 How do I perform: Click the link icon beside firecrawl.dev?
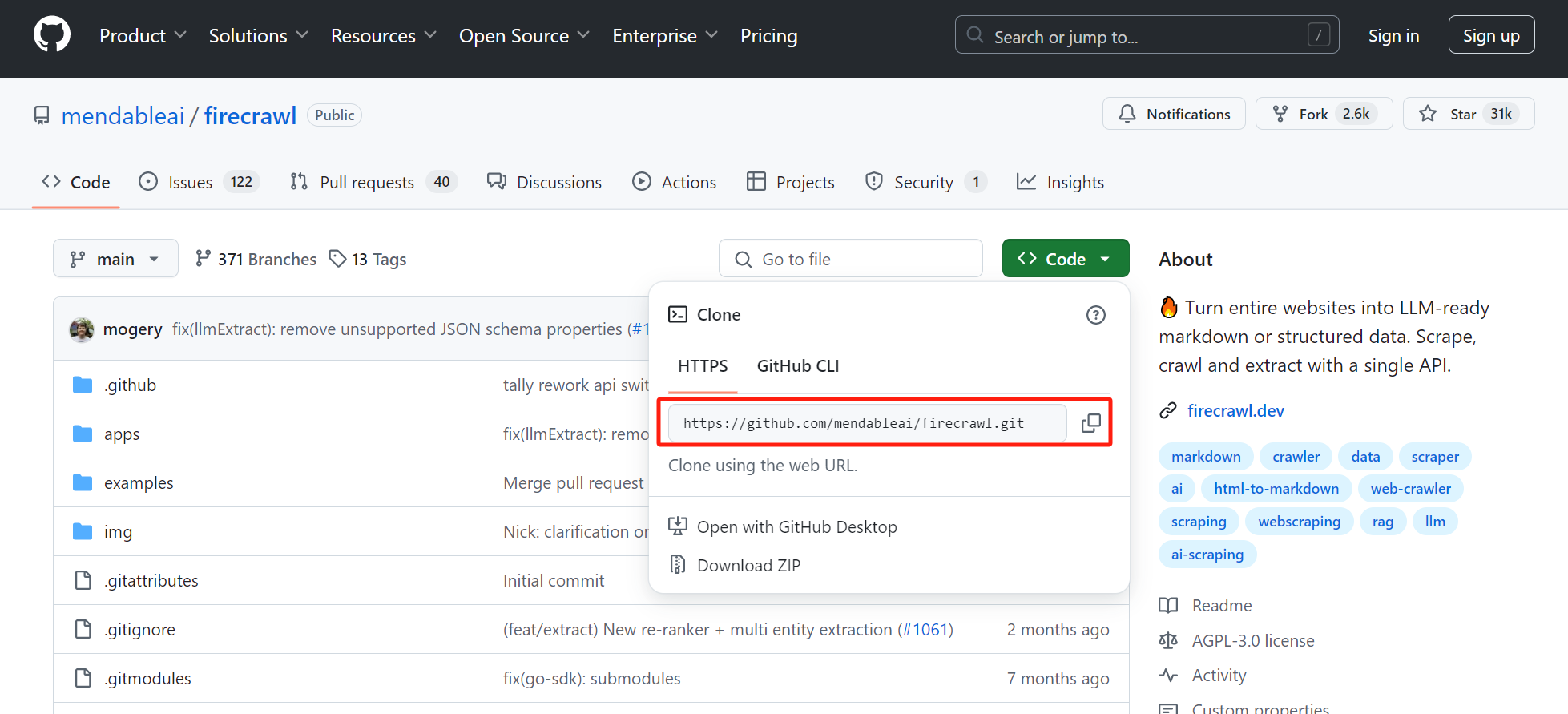coord(1168,410)
